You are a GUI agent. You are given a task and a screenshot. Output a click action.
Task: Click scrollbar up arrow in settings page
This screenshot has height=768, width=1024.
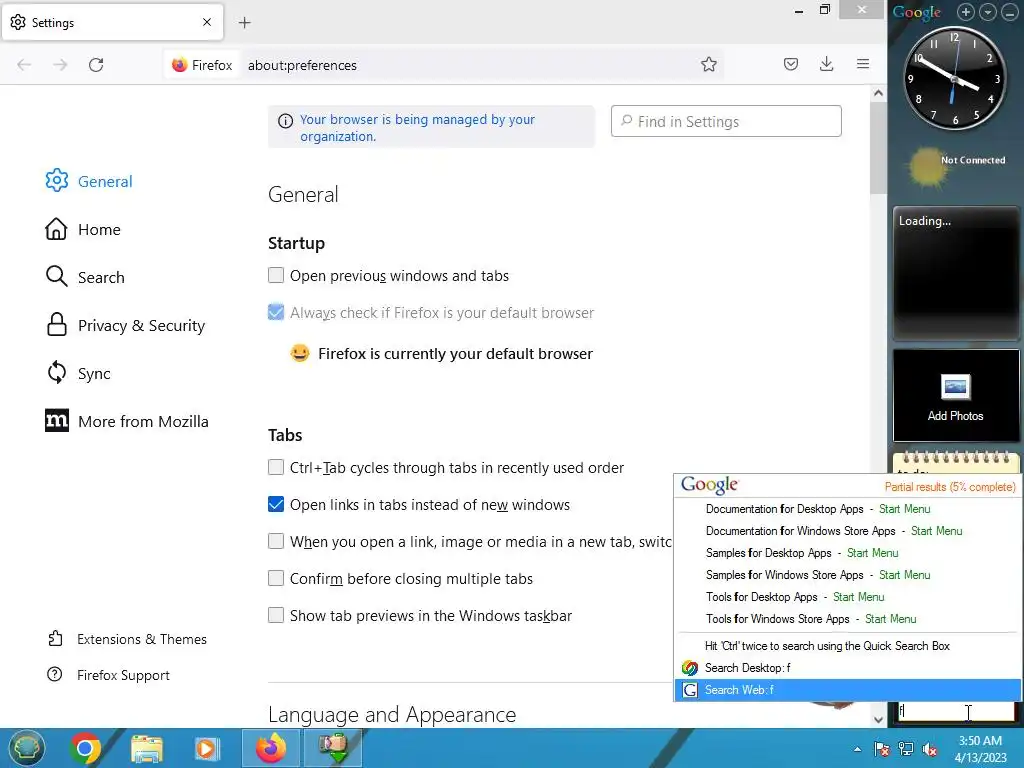click(878, 93)
